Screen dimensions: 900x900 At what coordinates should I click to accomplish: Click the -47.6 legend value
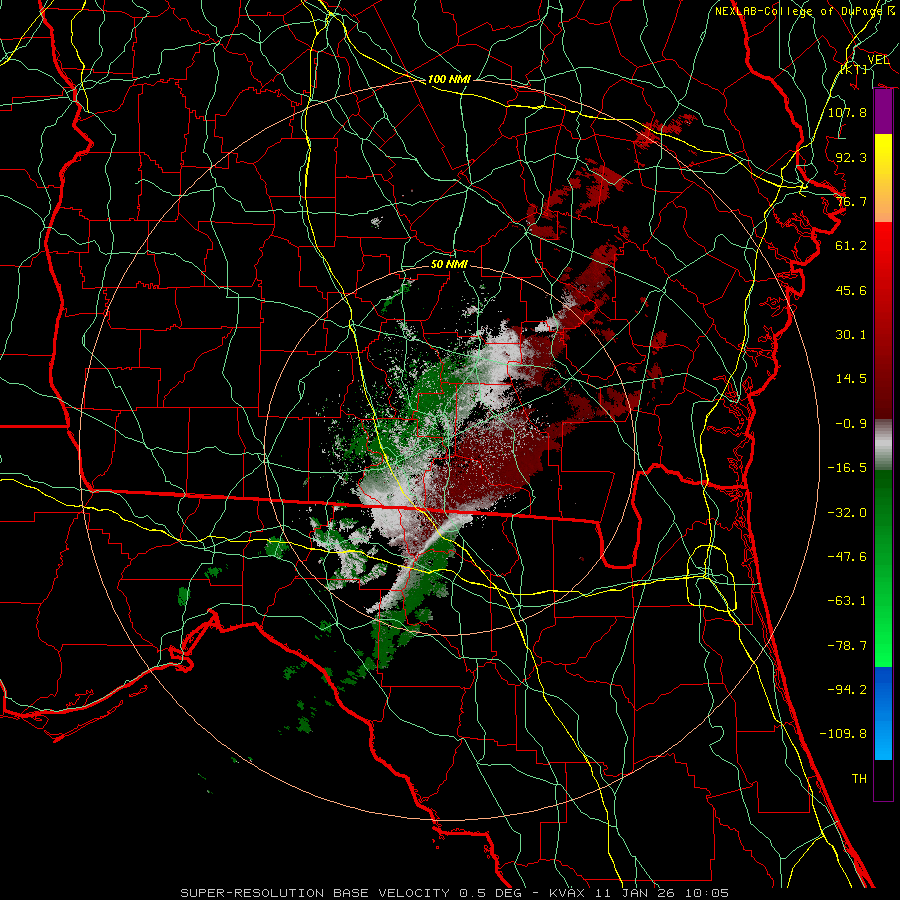(x=847, y=556)
